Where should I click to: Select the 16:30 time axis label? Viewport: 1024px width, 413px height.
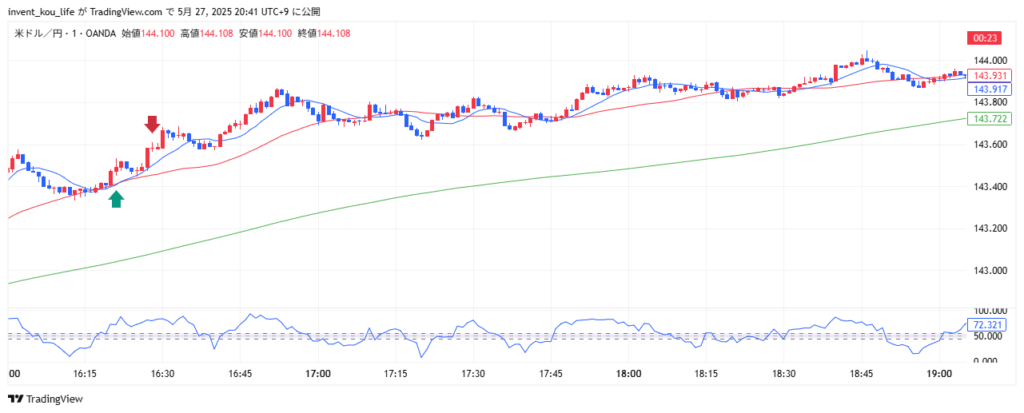coord(163,373)
